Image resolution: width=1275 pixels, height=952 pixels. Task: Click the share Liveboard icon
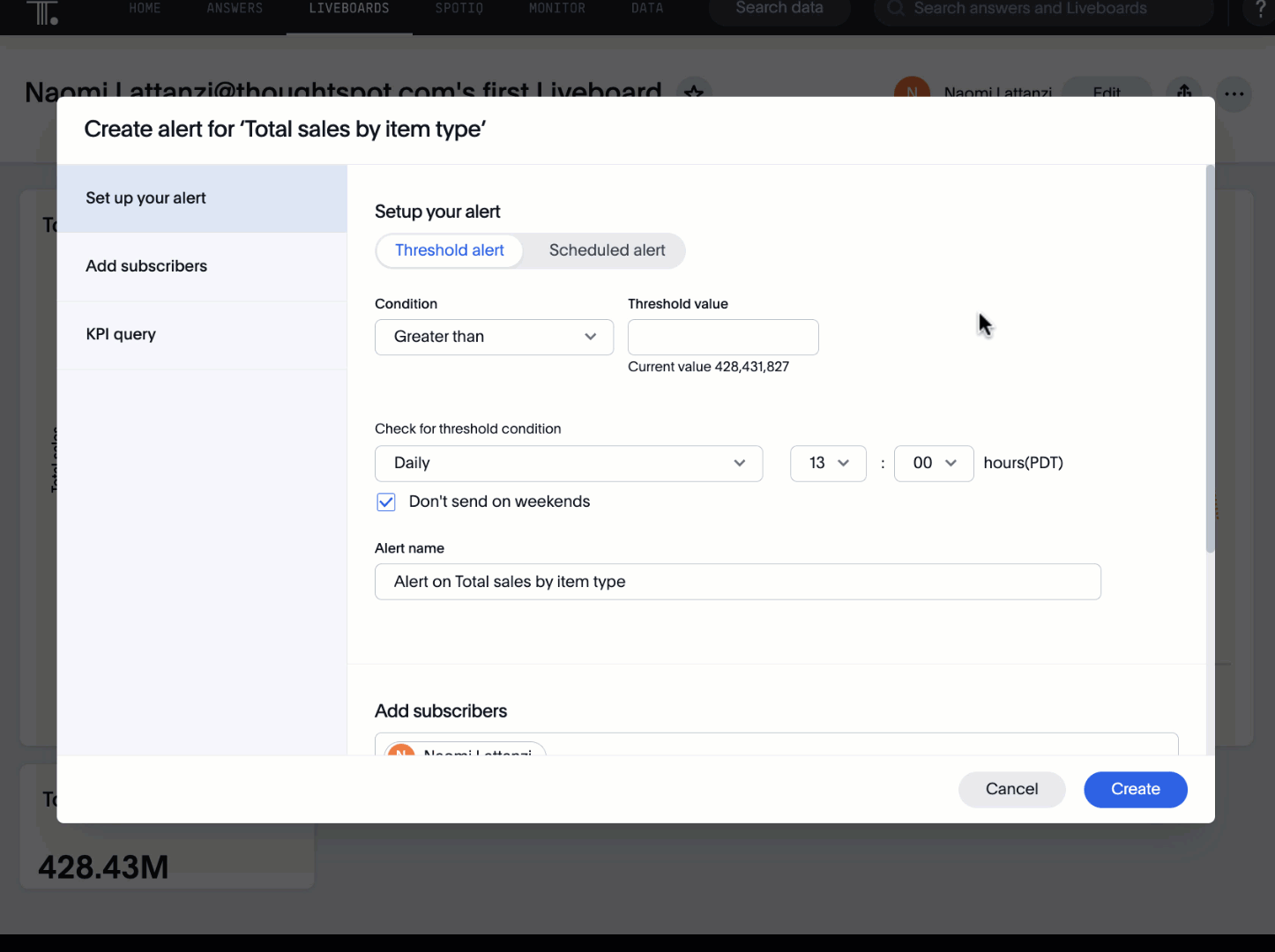tap(1184, 92)
